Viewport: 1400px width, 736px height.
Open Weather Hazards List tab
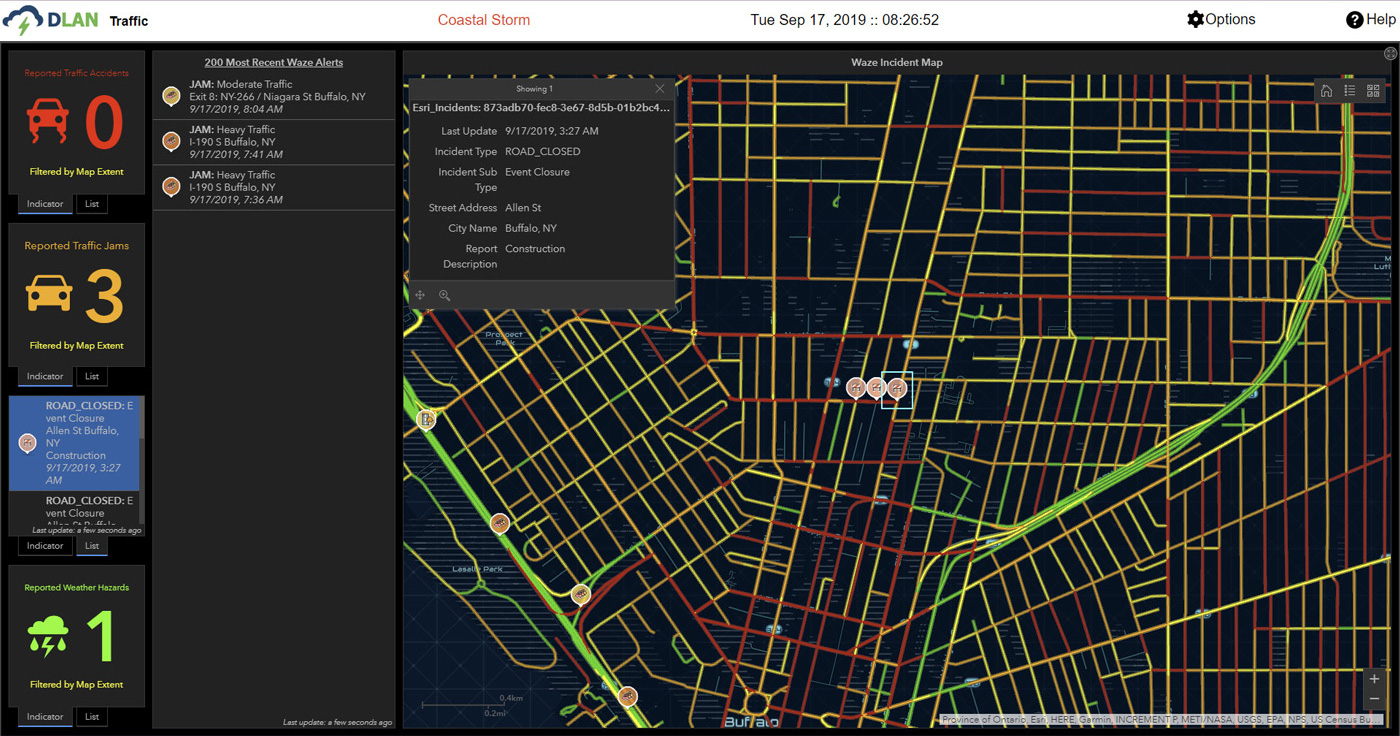[92, 717]
